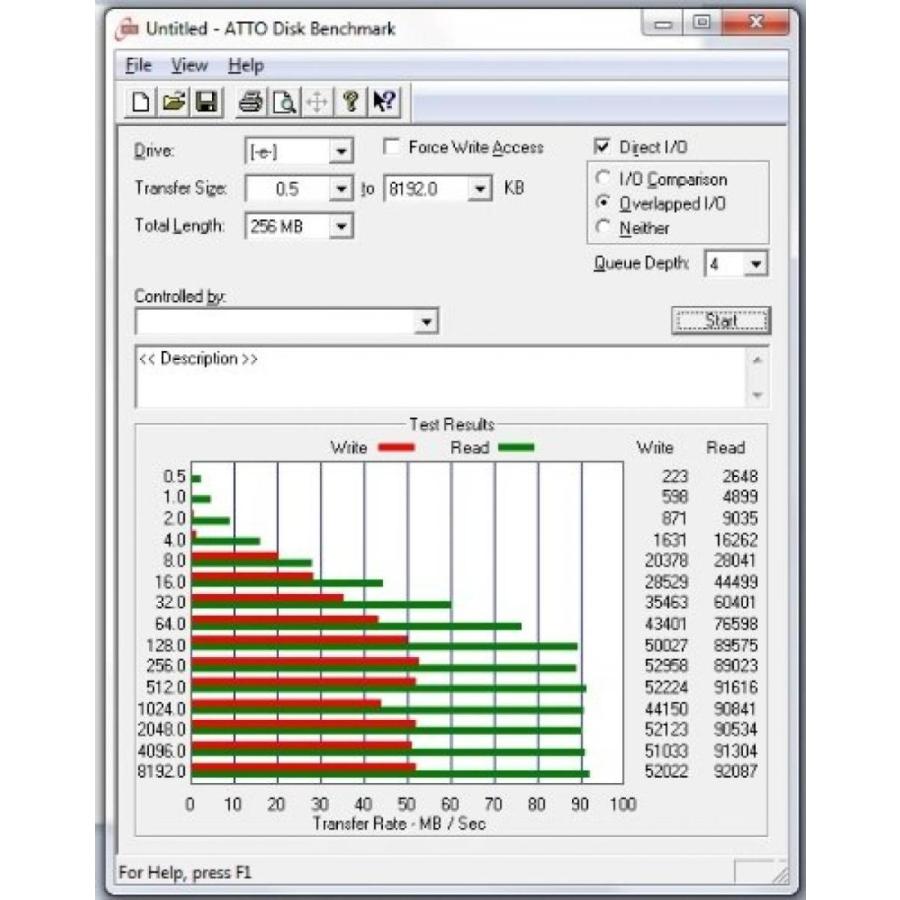Save benchmark with floppy disk icon
Viewport: 900px width, 900px height.
tap(207, 103)
